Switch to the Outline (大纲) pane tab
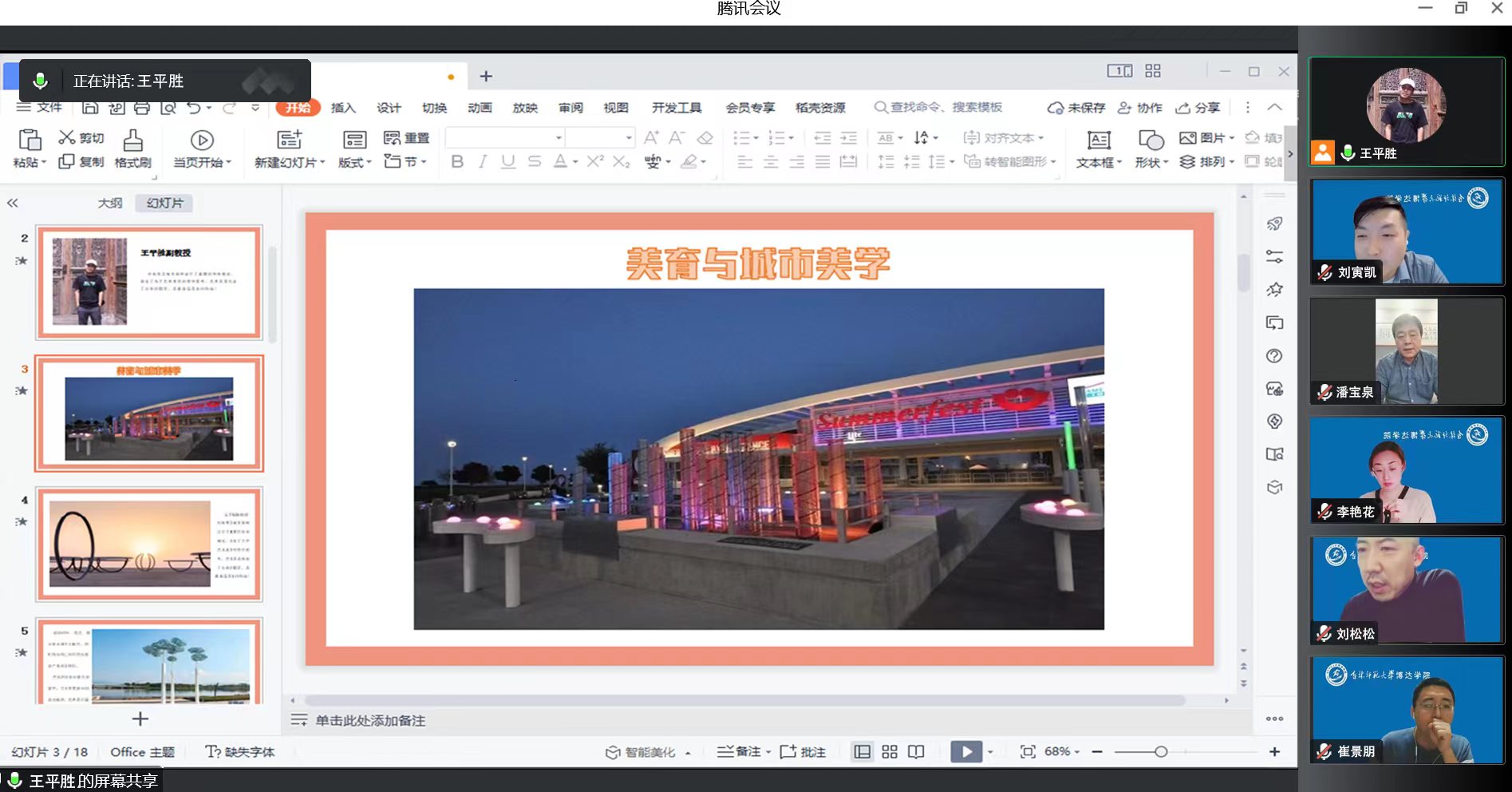The height and width of the screenshot is (792, 1512). [110, 203]
